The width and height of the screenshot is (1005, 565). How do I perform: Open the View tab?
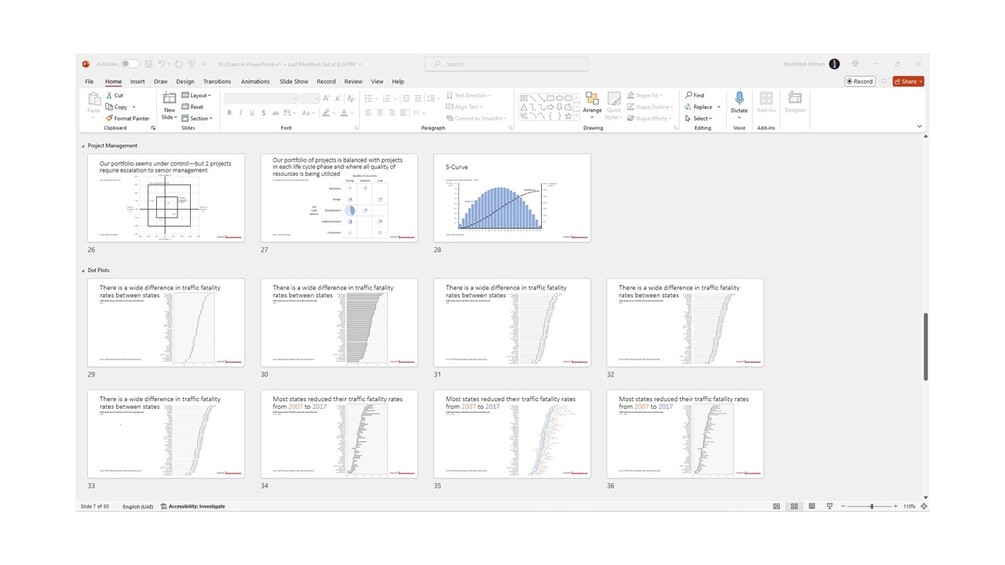click(377, 82)
